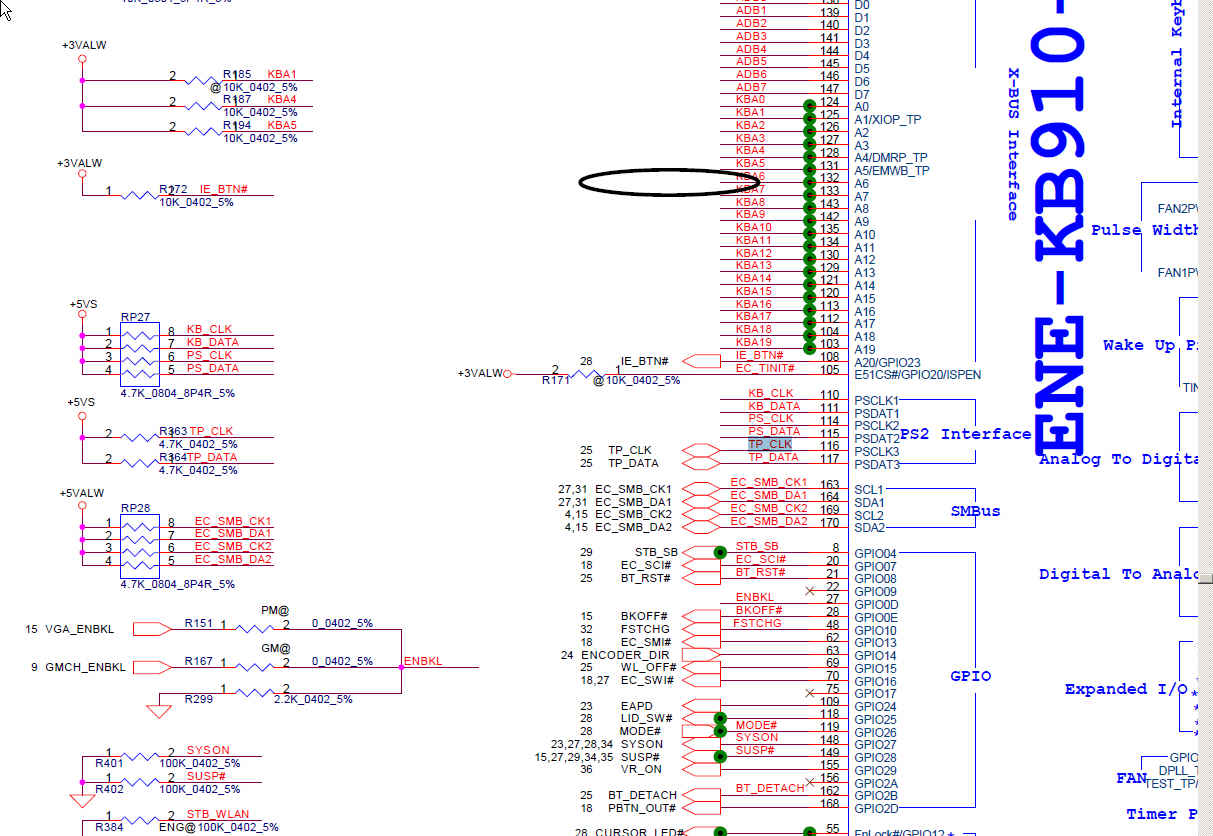The image size is (1213, 836).
Task: Click the R402 designator
Action: click(109, 789)
